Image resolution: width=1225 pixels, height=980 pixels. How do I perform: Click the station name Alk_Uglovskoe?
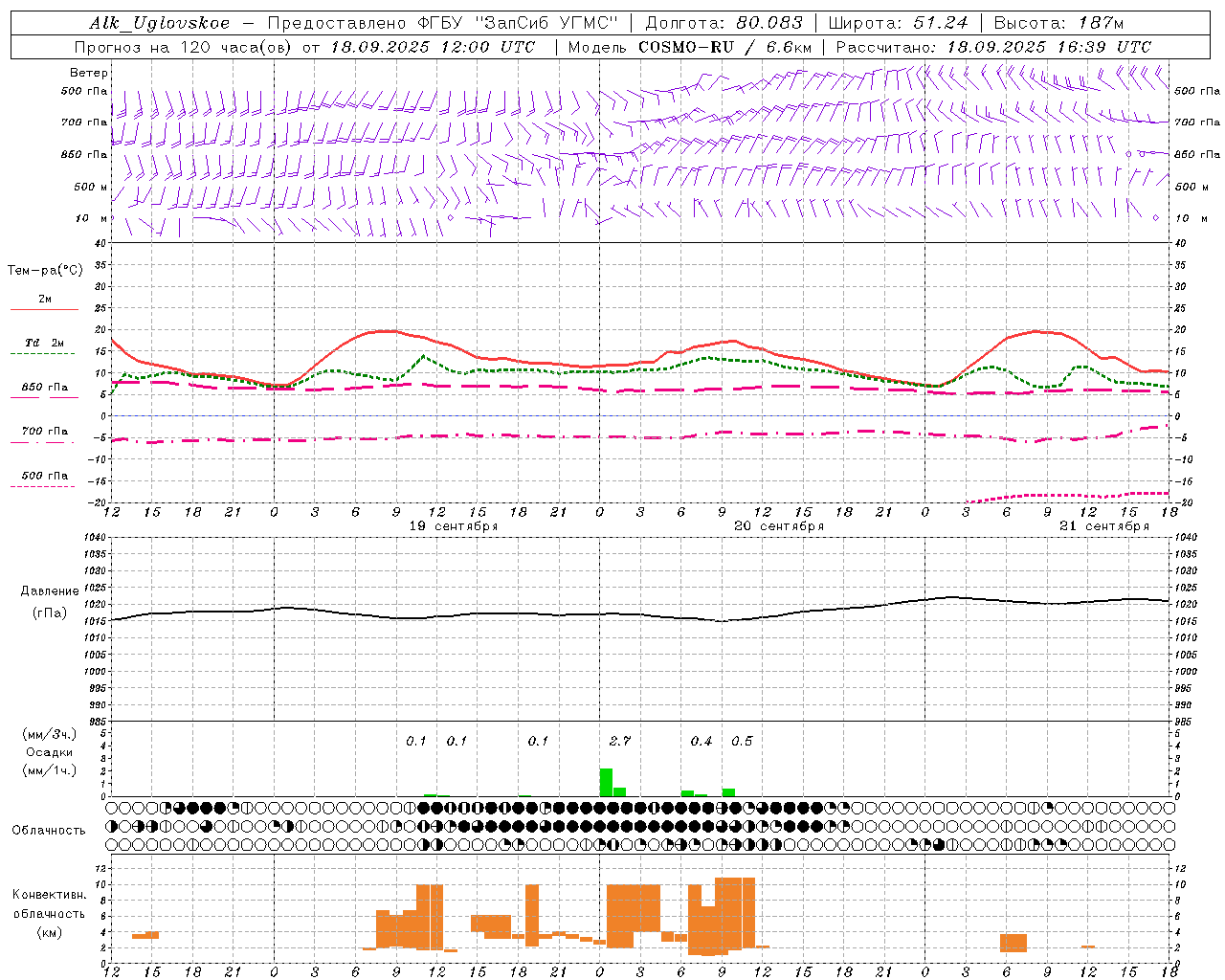(161, 23)
